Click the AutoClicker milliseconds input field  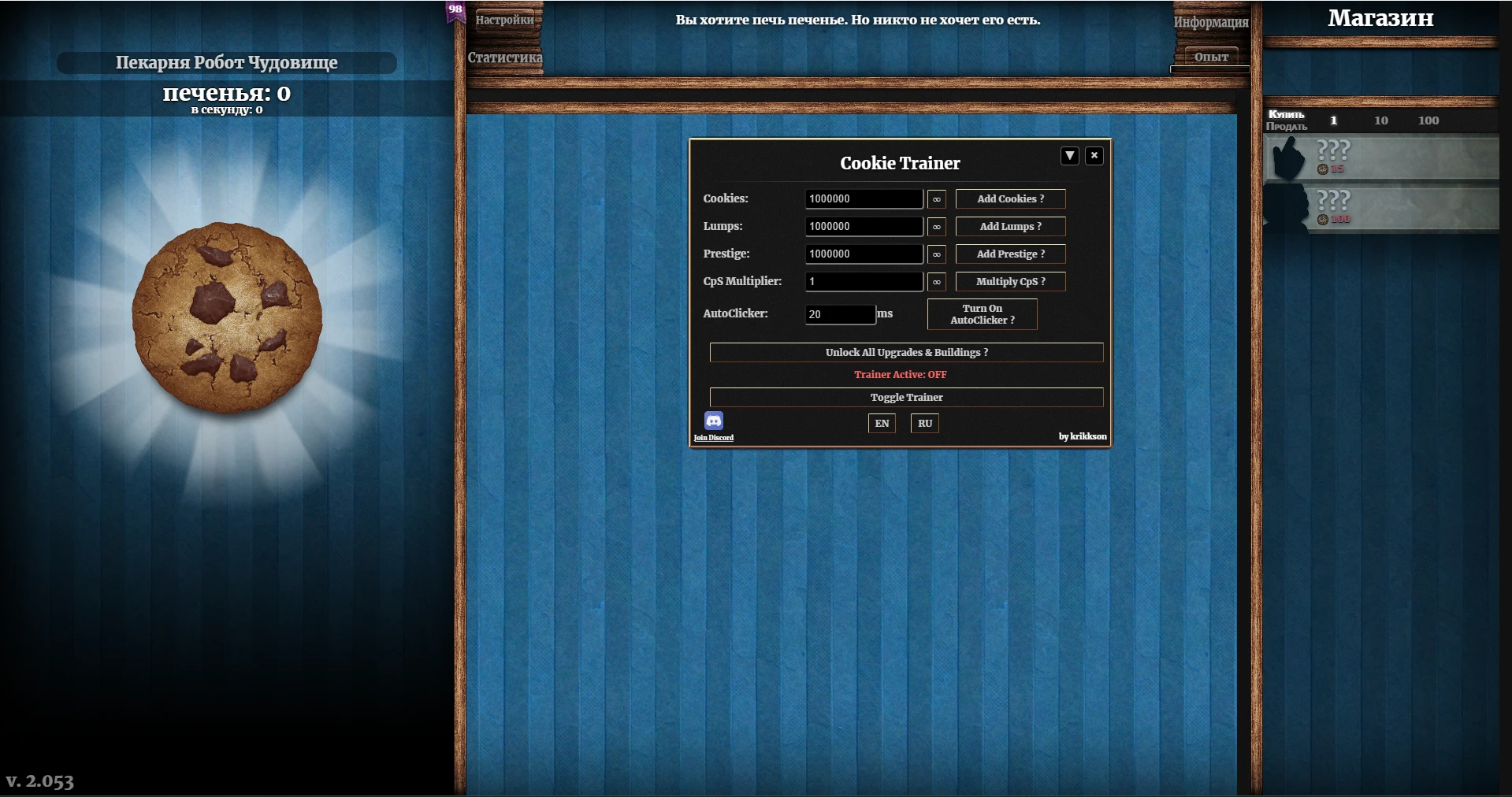(x=838, y=314)
